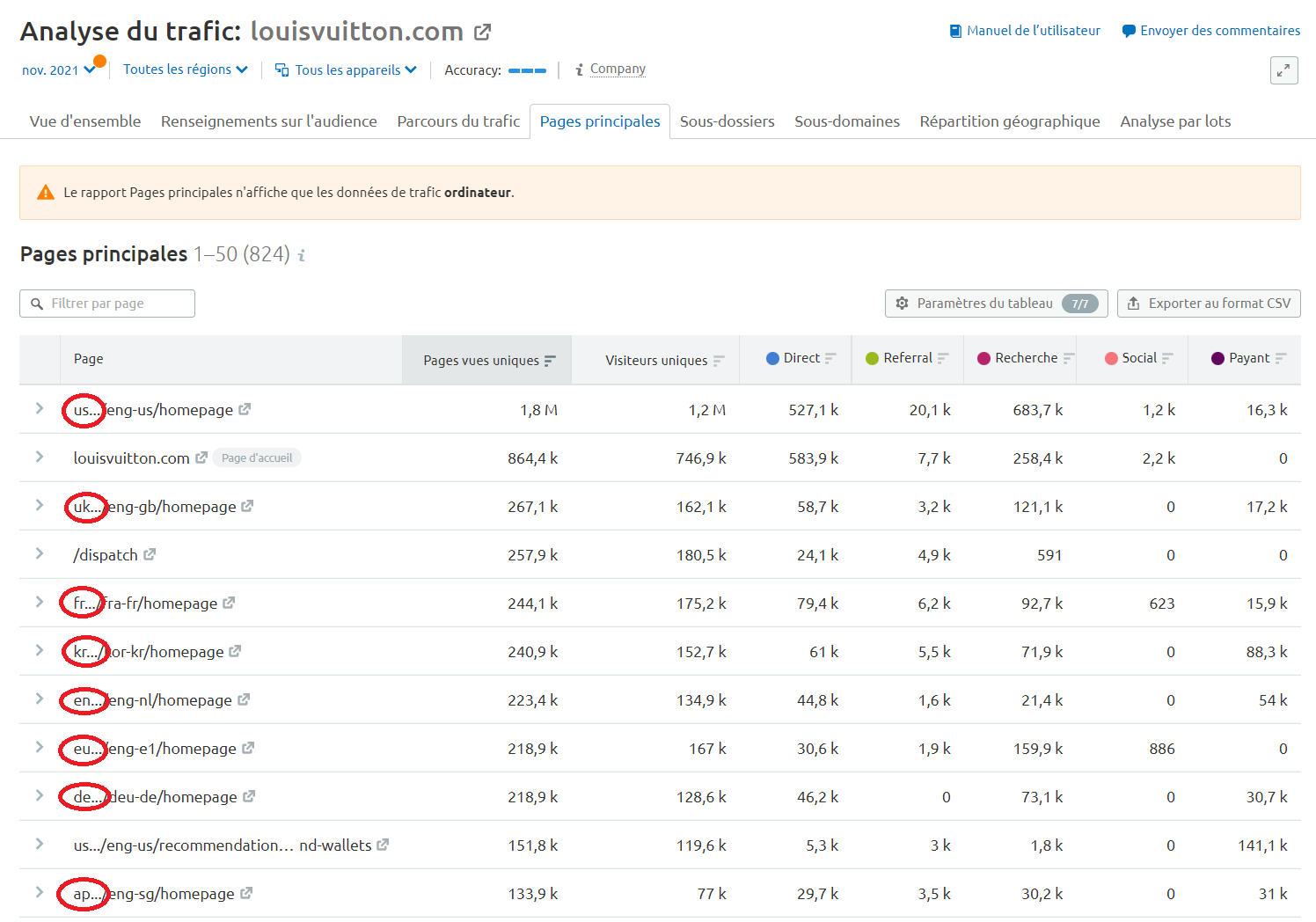Expand the eng-us/recommendation nd-wallets row
Viewport: 1316px width, 922px height.
click(40, 844)
